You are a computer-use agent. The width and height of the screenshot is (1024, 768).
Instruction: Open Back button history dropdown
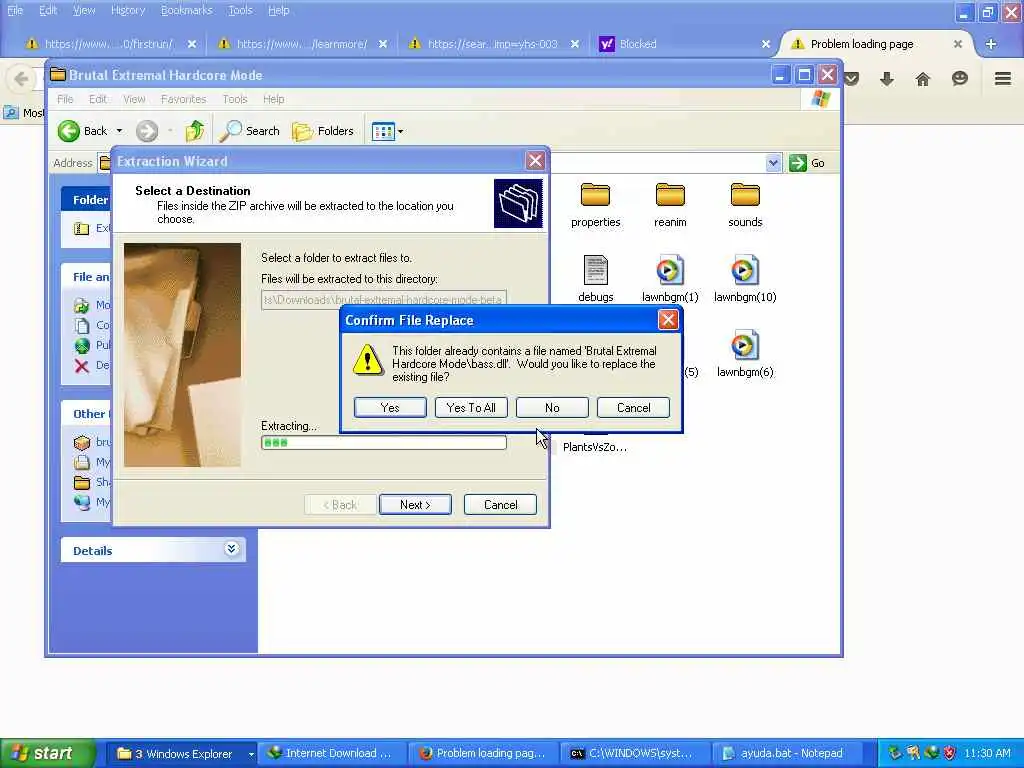point(119,131)
